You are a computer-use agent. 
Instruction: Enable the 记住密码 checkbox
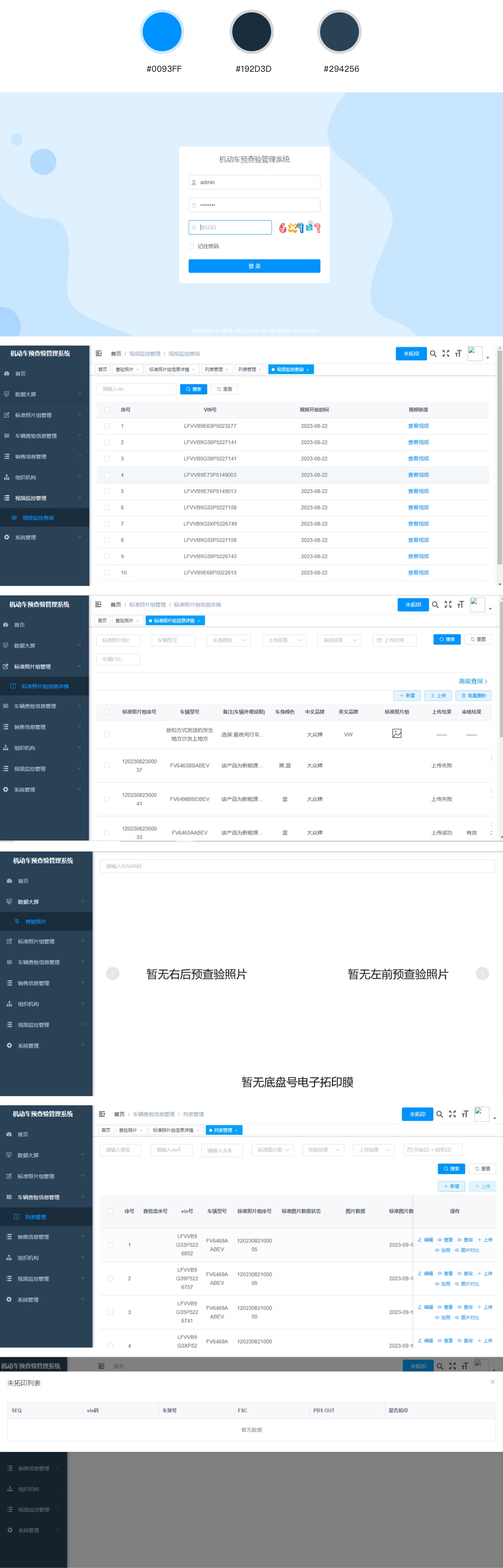click(191, 247)
